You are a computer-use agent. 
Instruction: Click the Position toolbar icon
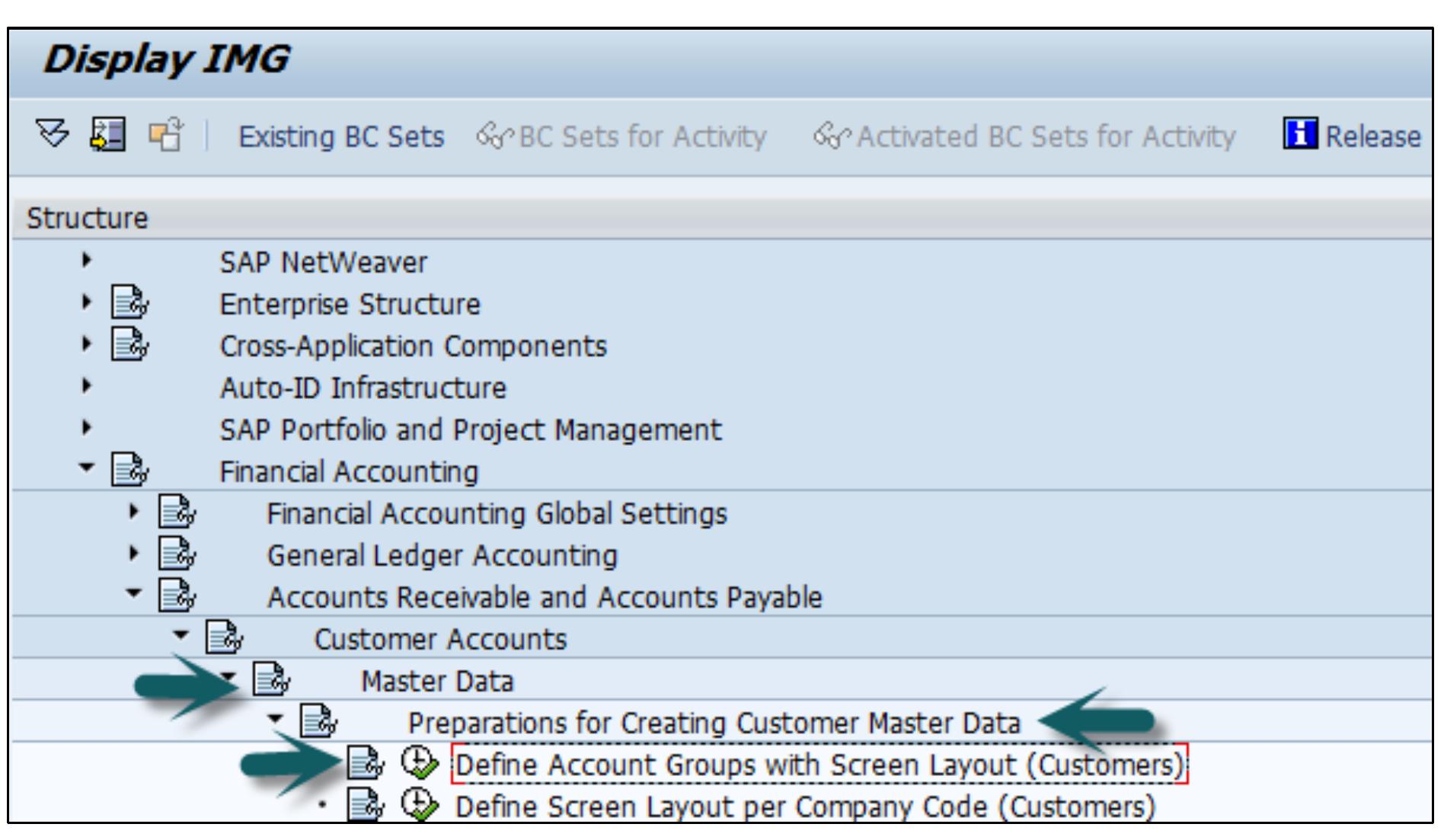click(107, 135)
